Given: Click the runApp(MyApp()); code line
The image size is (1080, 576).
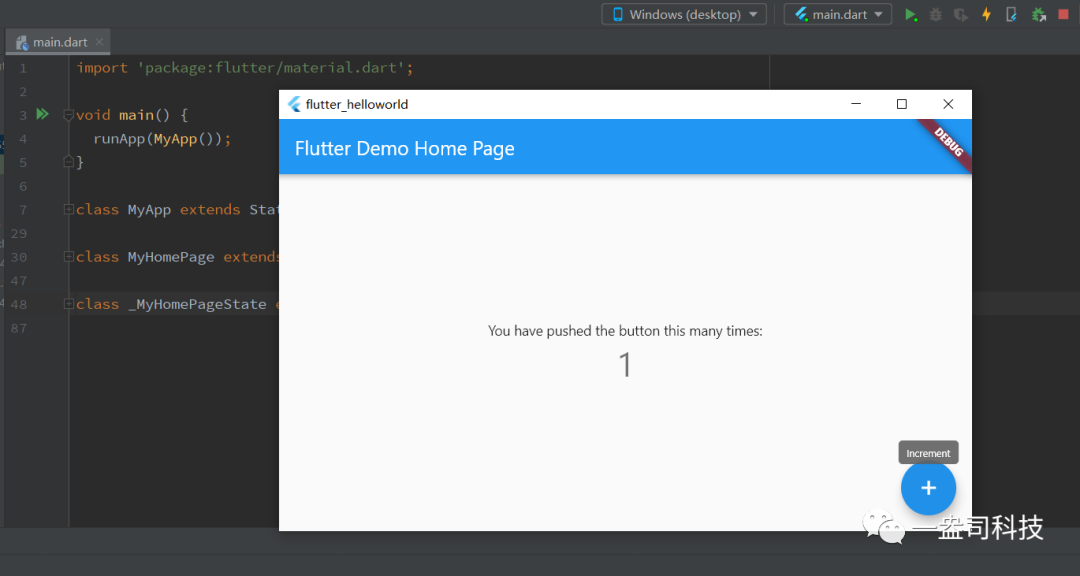Looking at the screenshot, I should 163,138.
